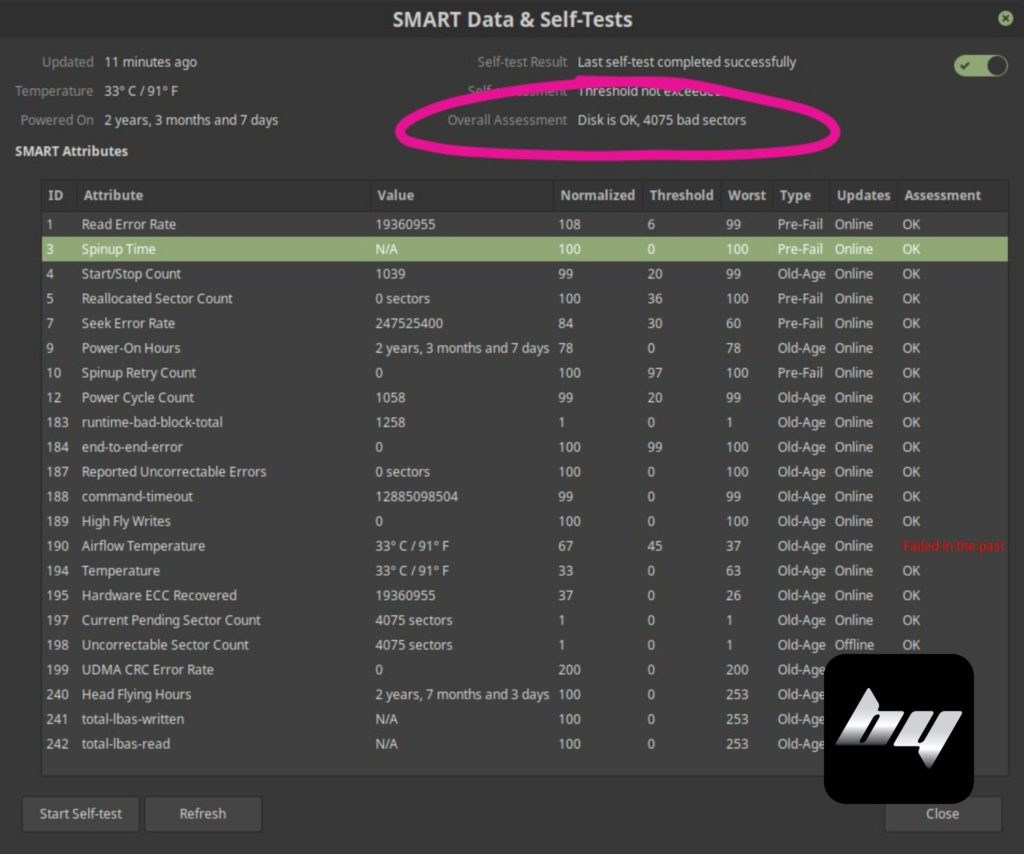Click the Close button at the bottom
This screenshot has width=1024, height=854.
[942, 814]
